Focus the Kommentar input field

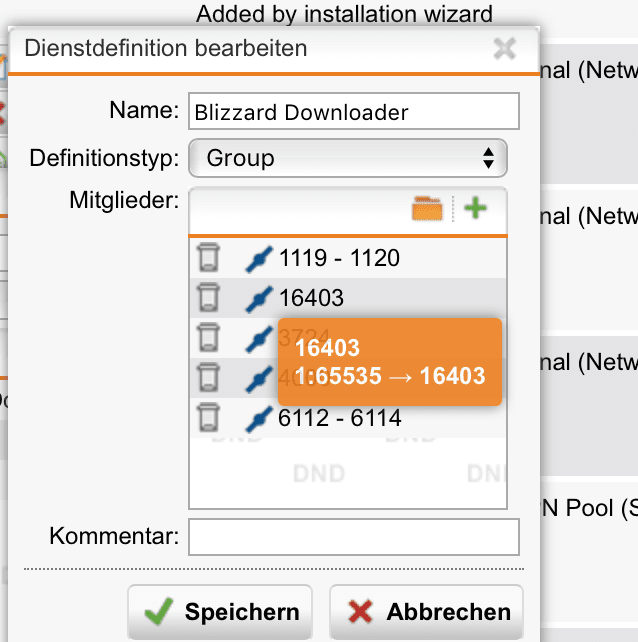(x=354, y=537)
